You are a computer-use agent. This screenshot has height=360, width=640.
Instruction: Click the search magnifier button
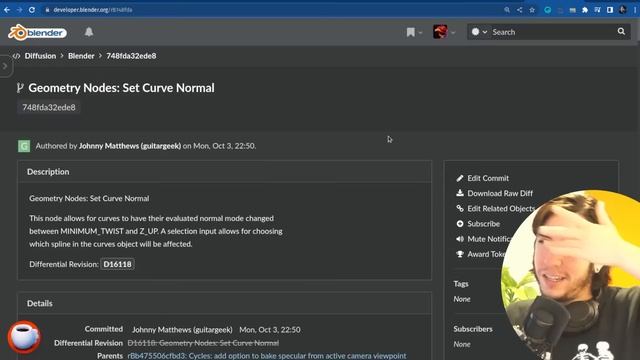[621, 31]
